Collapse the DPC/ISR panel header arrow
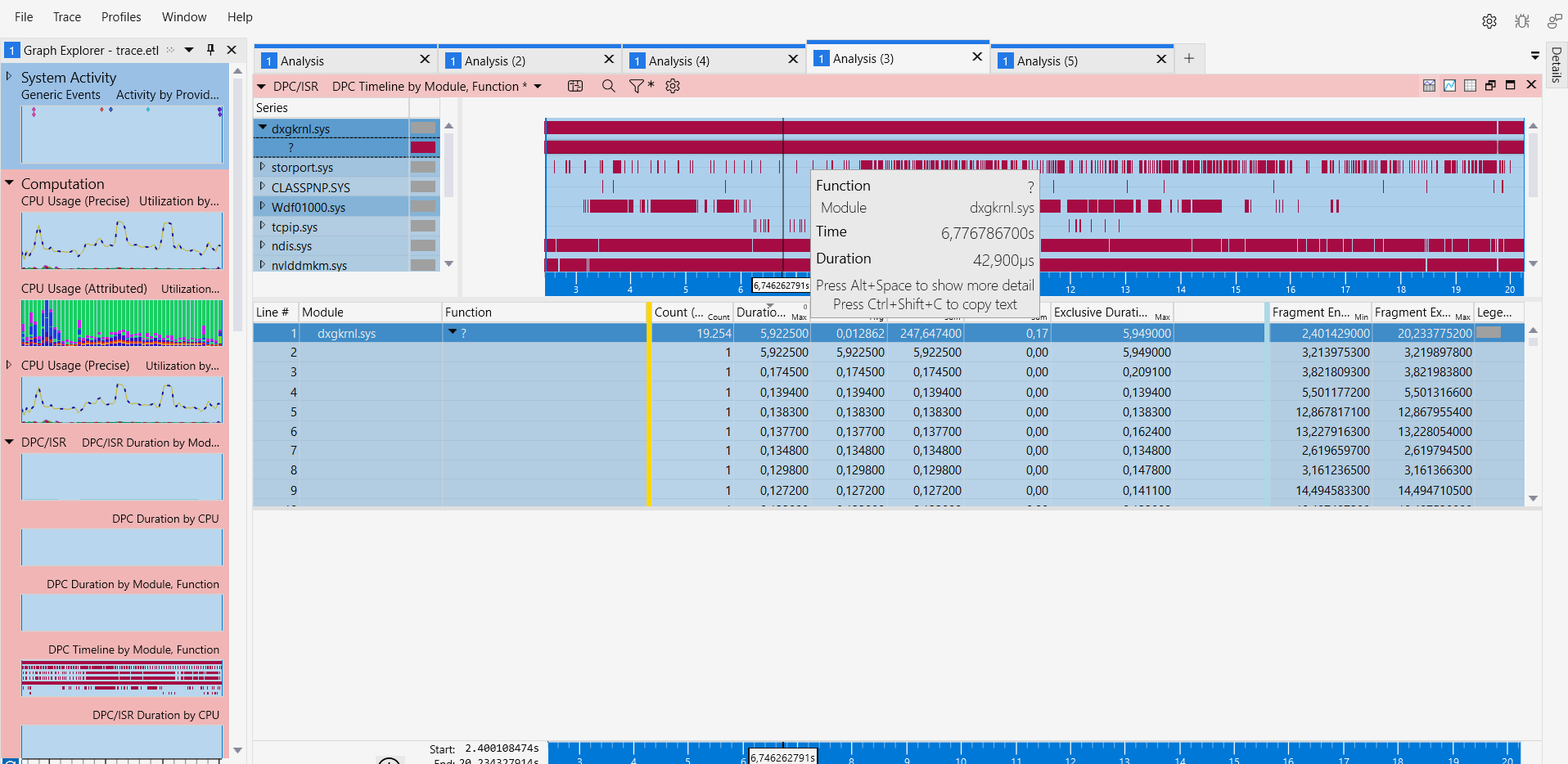This screenshot has width=1568, height=764. 261,86
